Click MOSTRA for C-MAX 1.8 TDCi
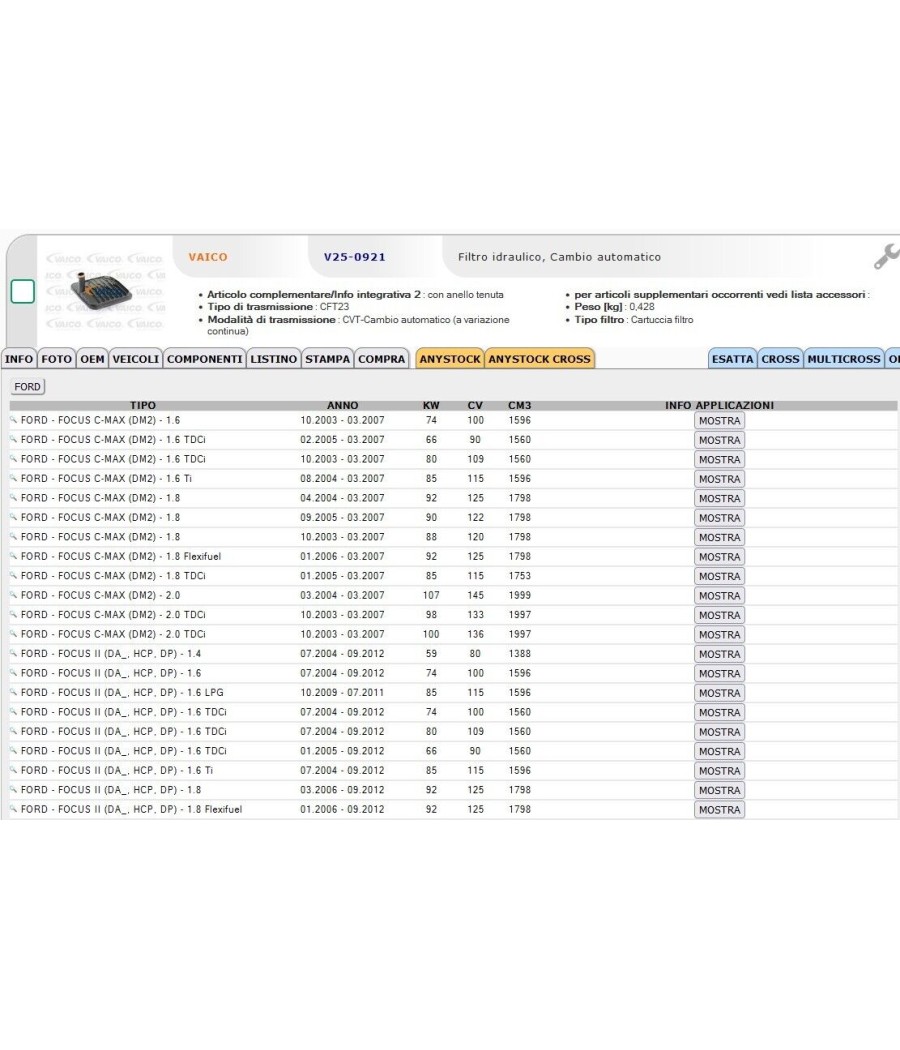 [720, 576]
